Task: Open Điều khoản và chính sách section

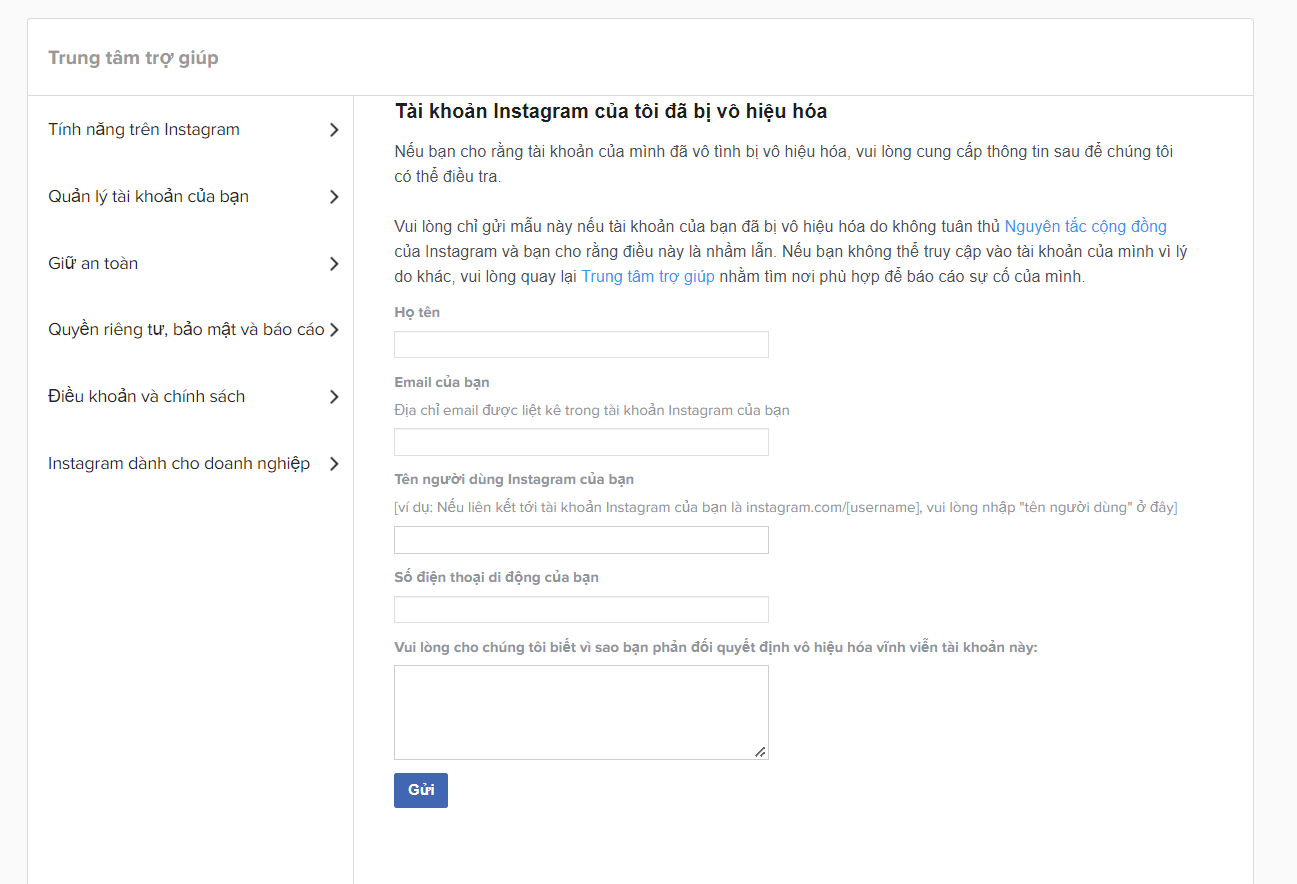Action: 147,397
